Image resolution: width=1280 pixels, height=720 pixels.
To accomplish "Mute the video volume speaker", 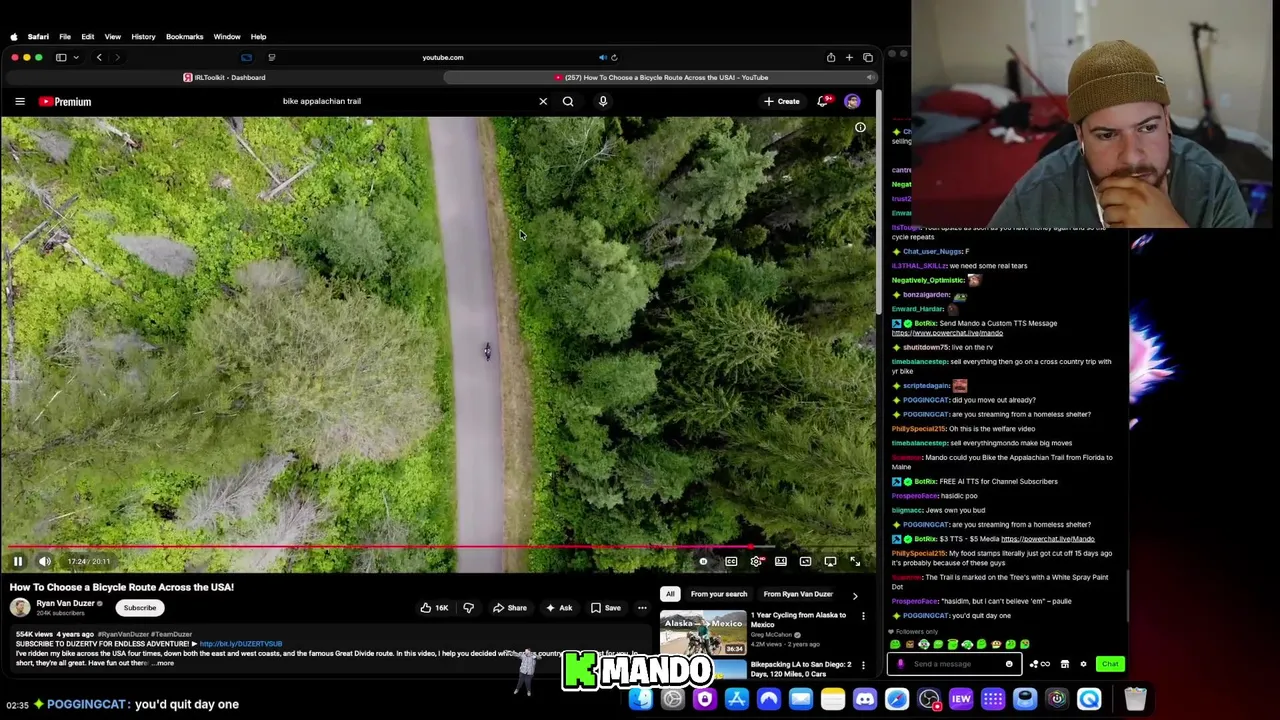I will (x=44, y=561).
